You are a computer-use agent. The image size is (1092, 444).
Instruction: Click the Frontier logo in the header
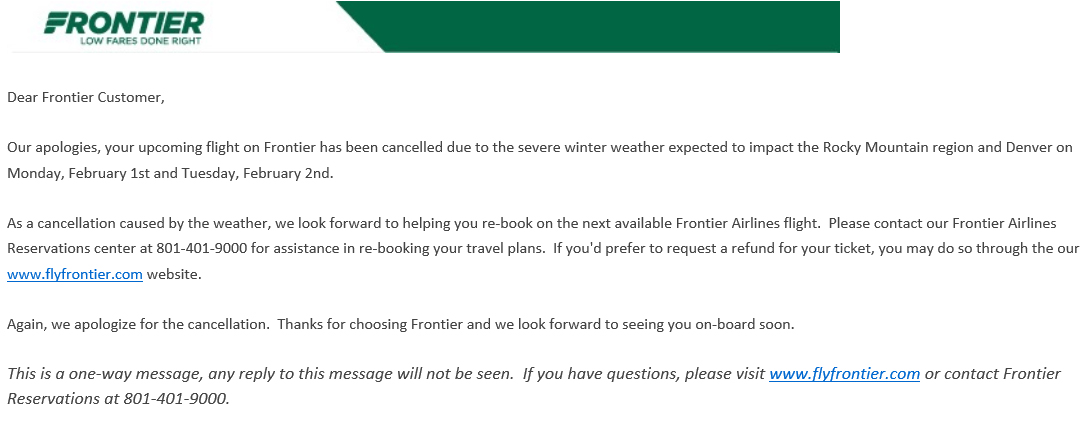[x=124, y=23]
